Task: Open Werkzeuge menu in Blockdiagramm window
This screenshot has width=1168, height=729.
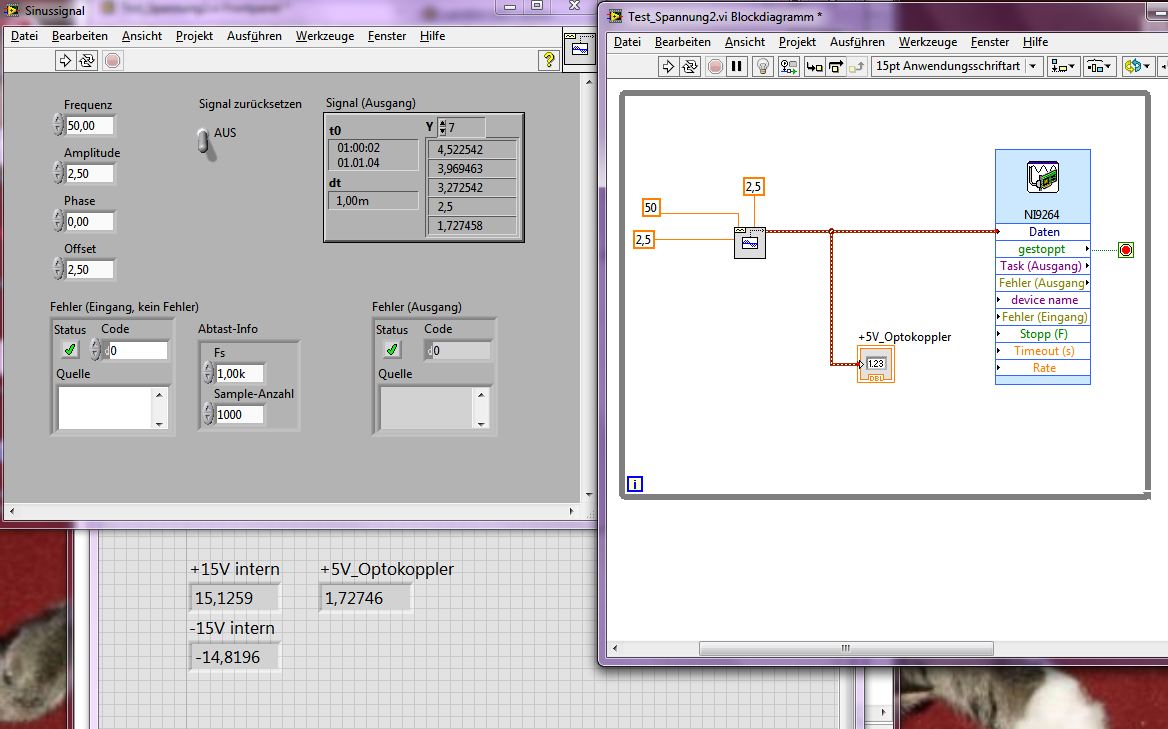Action: (x=927, y=42)
